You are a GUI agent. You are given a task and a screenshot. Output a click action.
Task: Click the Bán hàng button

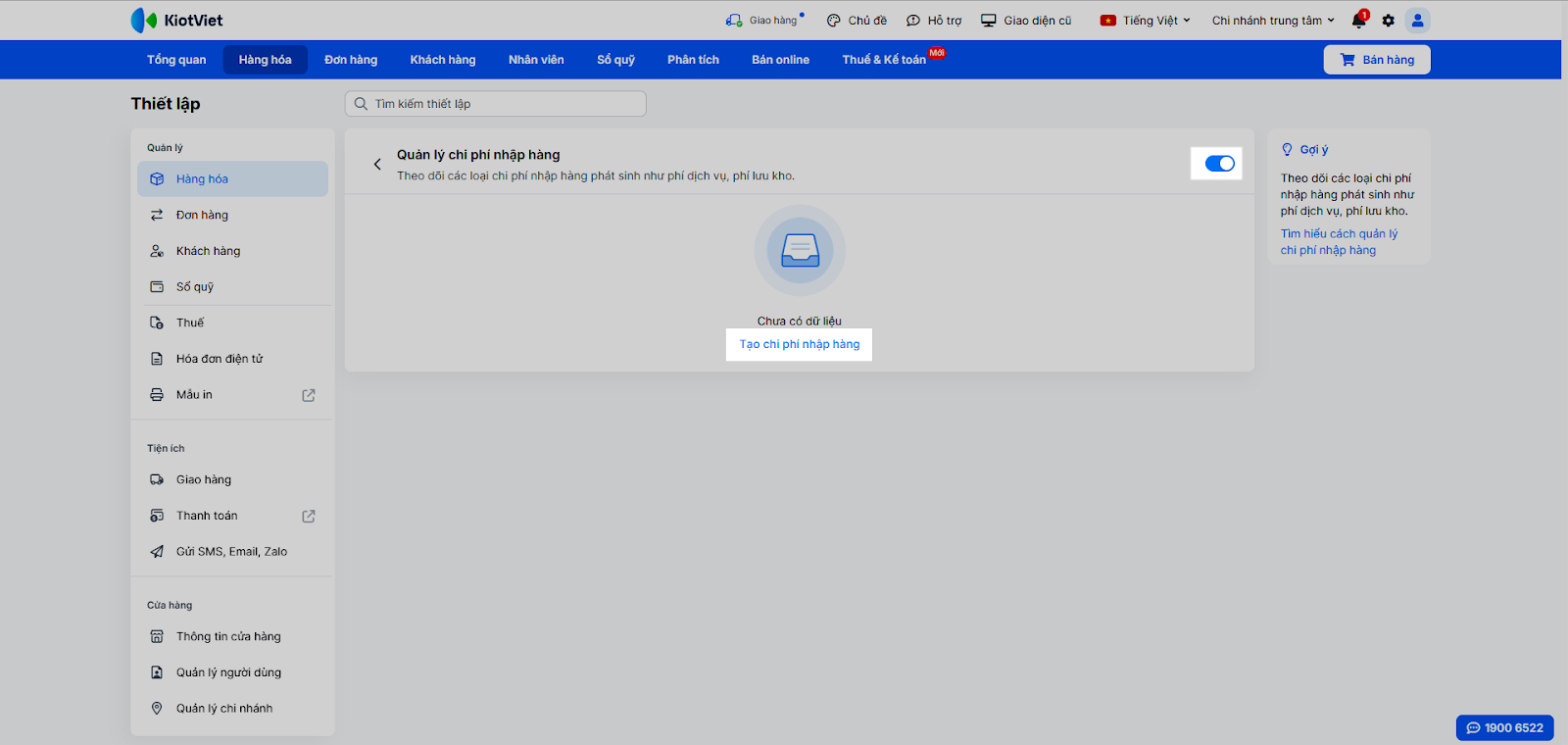point(1377,60)
